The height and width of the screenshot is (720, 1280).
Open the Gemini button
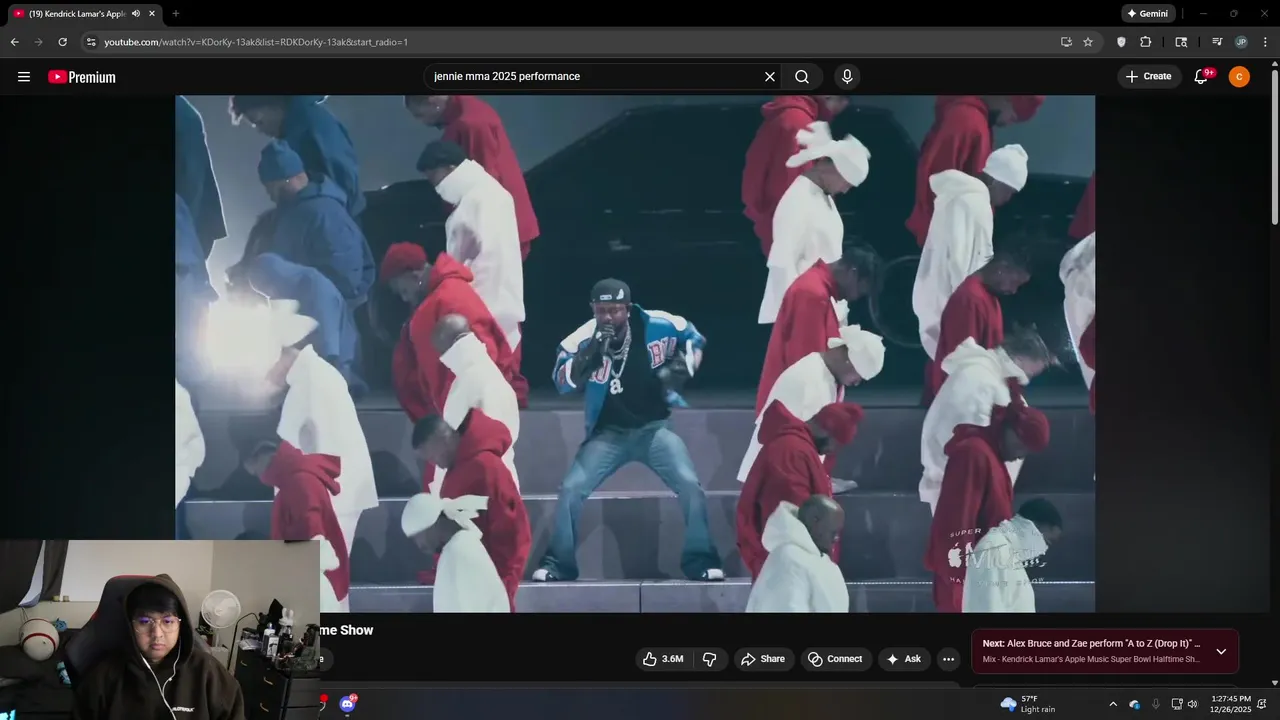[x=1147, y=14]
